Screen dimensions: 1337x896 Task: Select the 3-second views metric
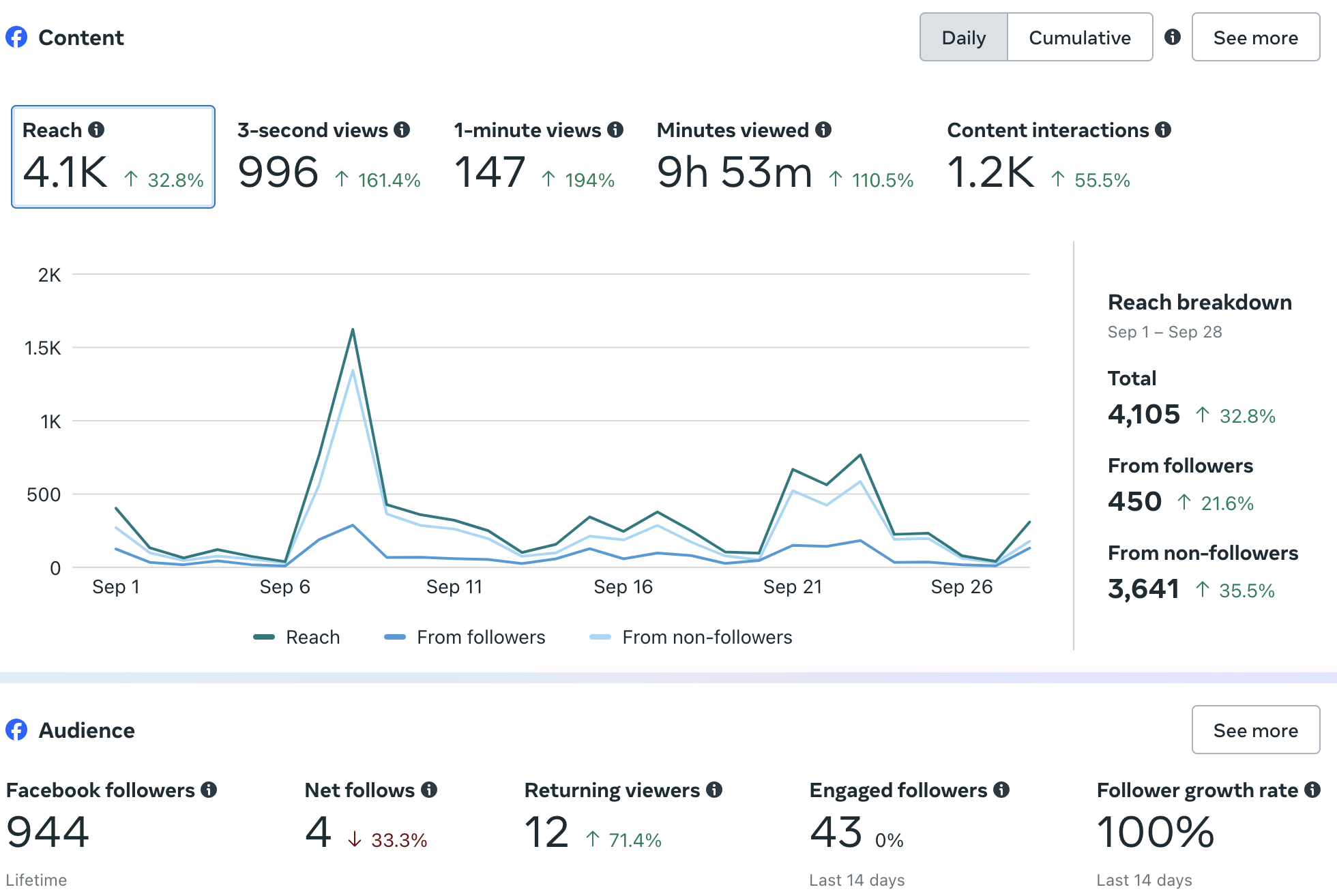[x=329, y=157]
